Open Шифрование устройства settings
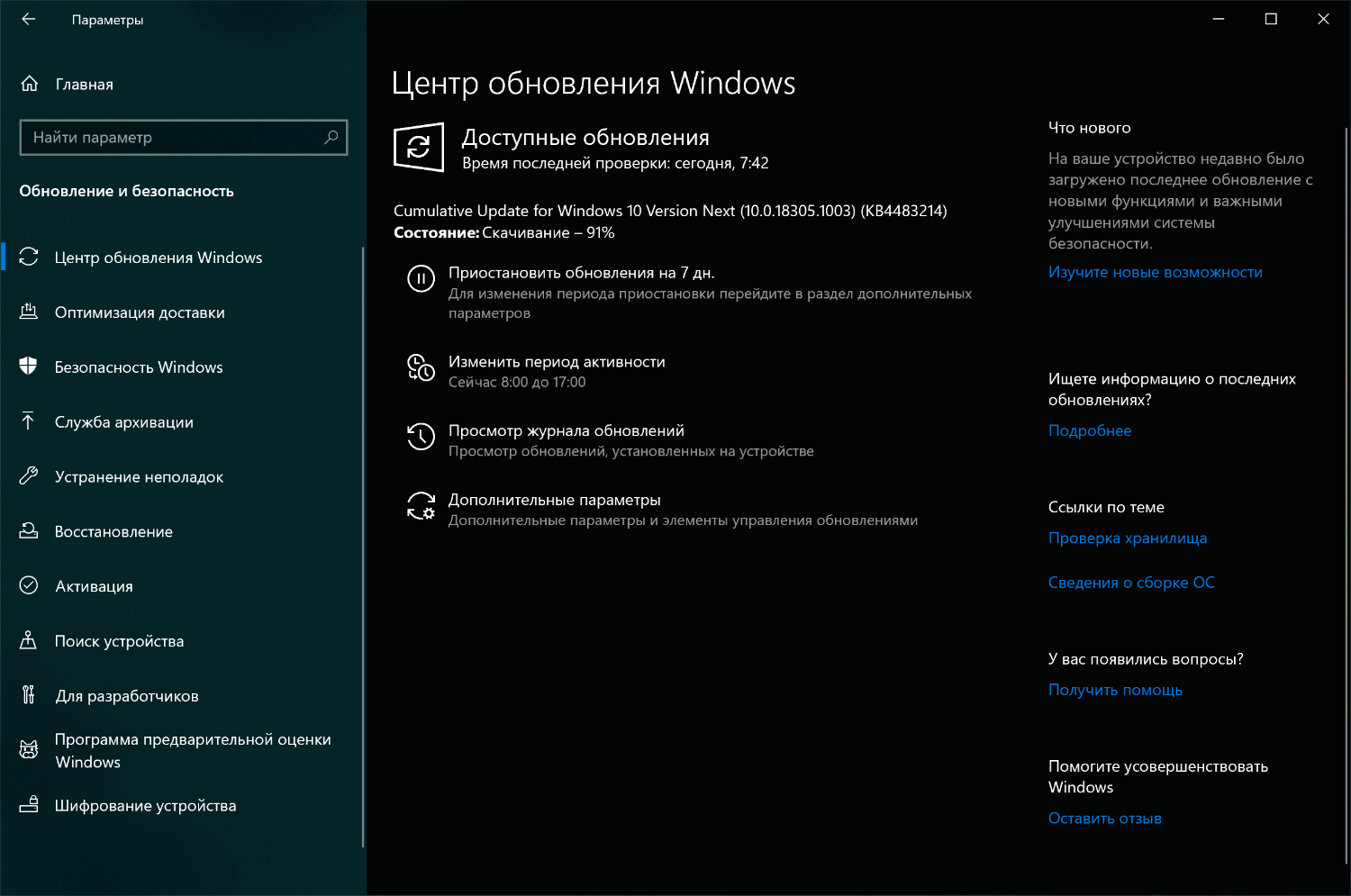Image resolution: width=1351 pixels, height=896 pixels. pos(146,805)
